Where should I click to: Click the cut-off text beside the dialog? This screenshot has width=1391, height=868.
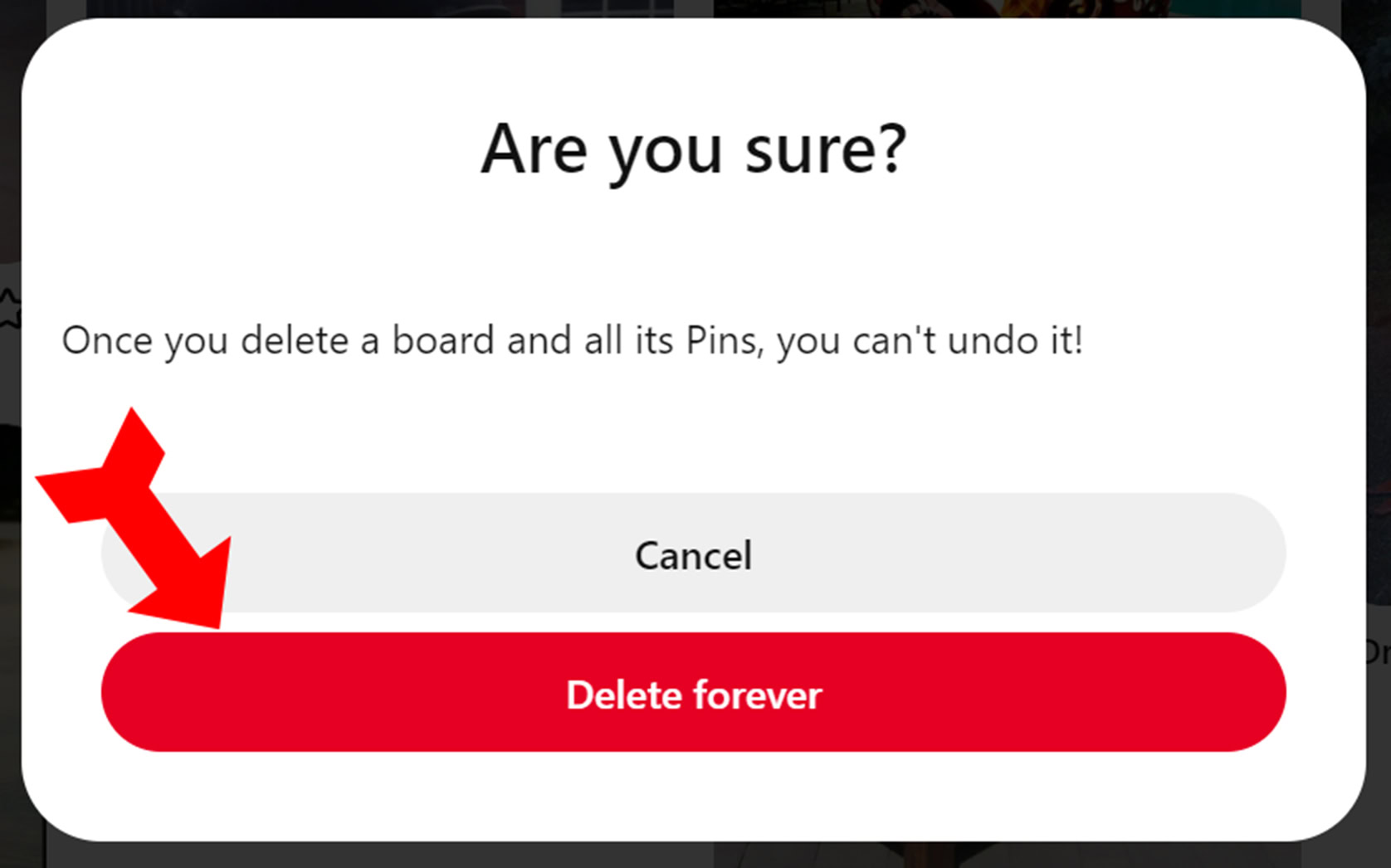tap(1379, 652)
